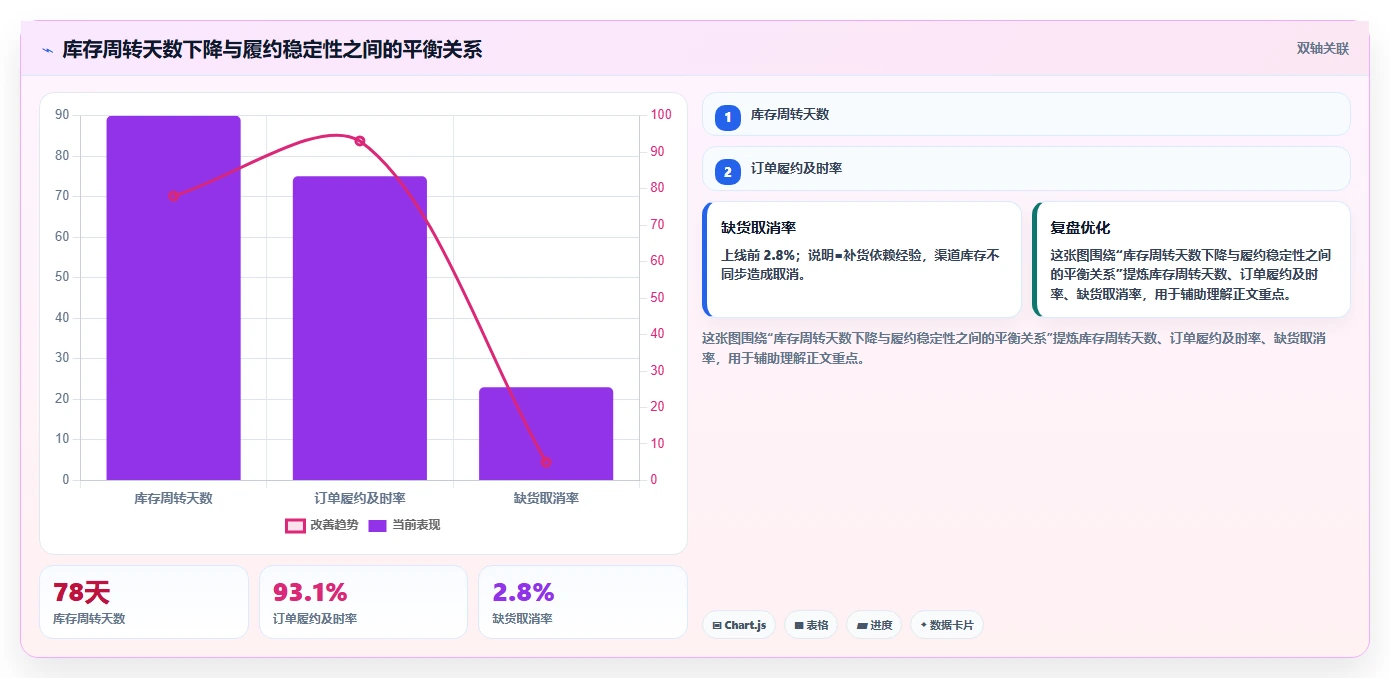Screen dimensions: 1390x678
Task: Click the left axis value 90
Action: tap(62, 115)
